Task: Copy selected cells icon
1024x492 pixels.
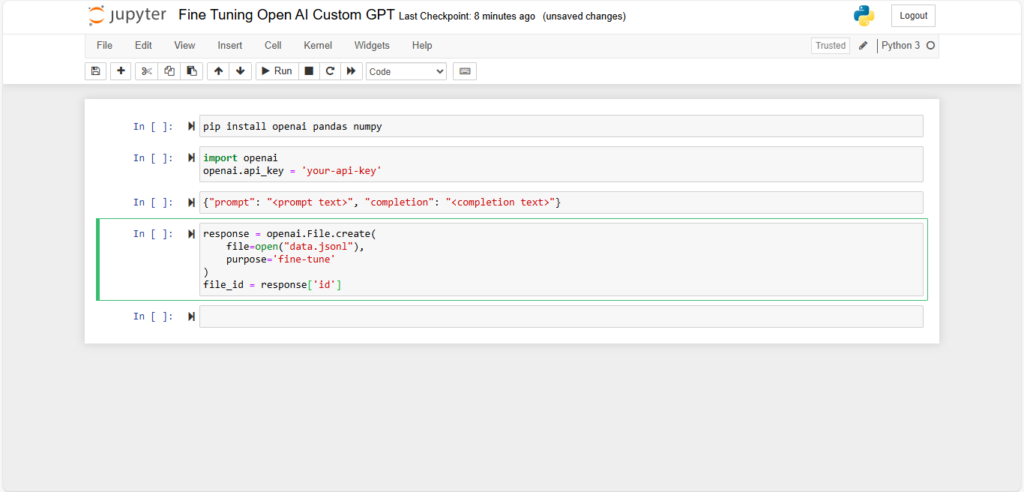Action: coord(169,71)
